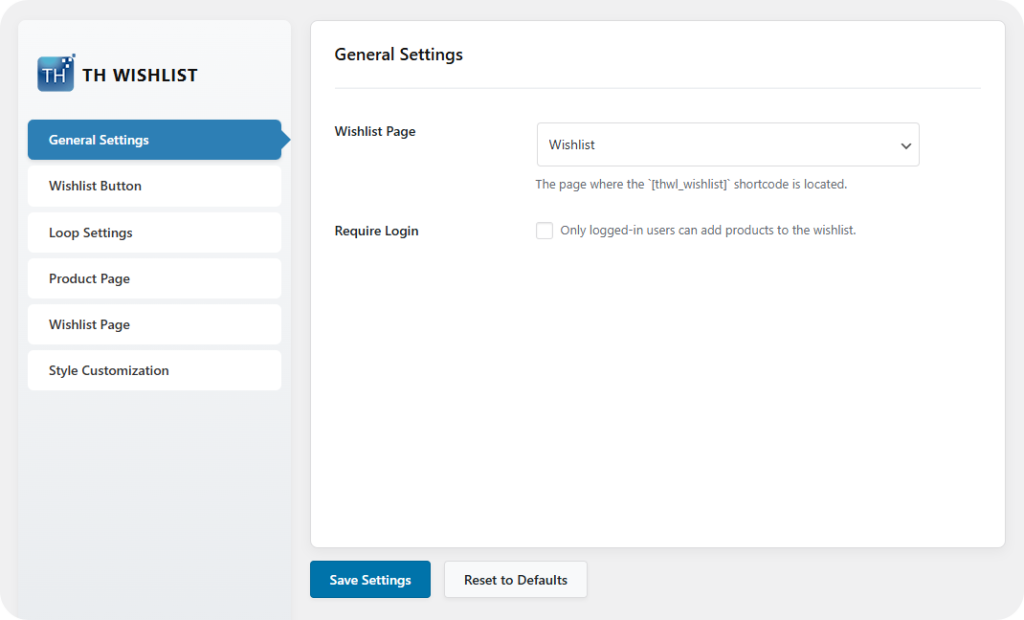This screenshot has height=620, width=1024.
Task: Click the Require Login field label
Action: [x=376, y=231]
